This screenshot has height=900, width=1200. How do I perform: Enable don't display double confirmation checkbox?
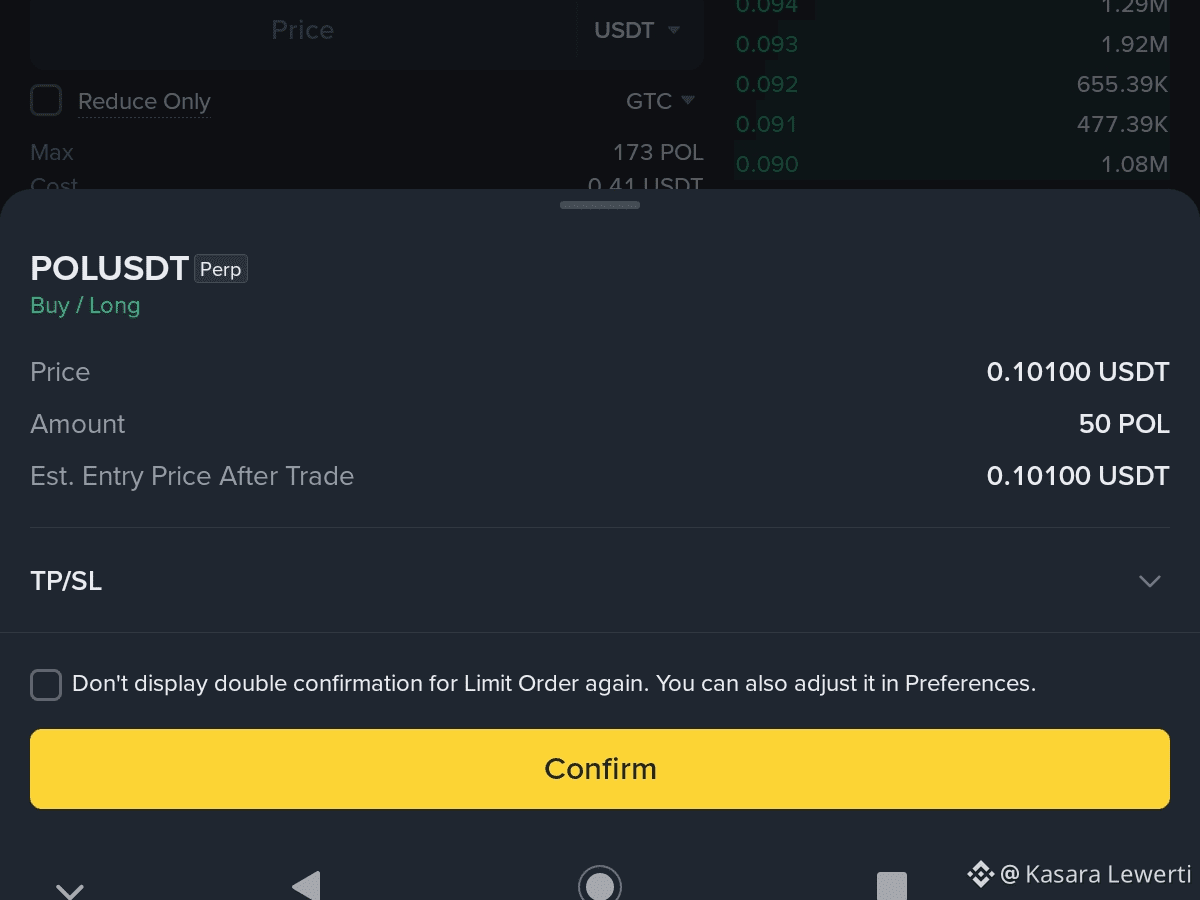coord(46,685)
